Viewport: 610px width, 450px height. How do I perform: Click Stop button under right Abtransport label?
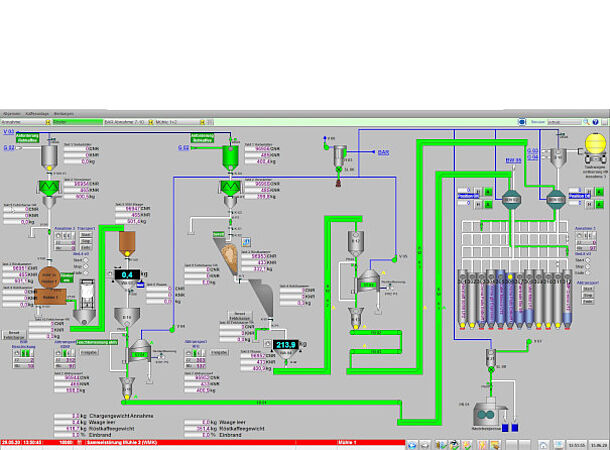[x=588, y=295]
